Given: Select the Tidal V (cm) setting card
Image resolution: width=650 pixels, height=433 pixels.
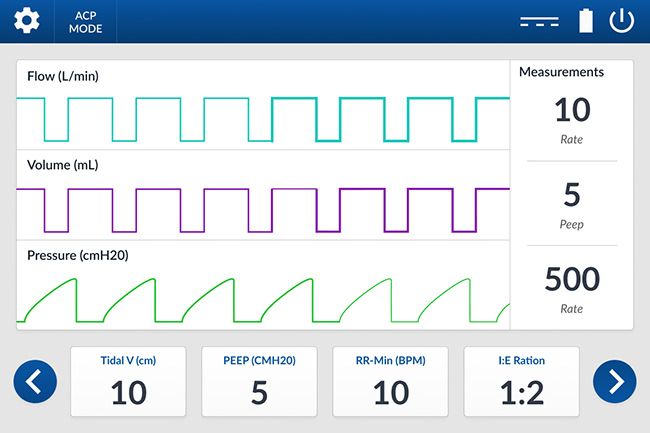Looking at the screenshot, I should coord(128,381).
